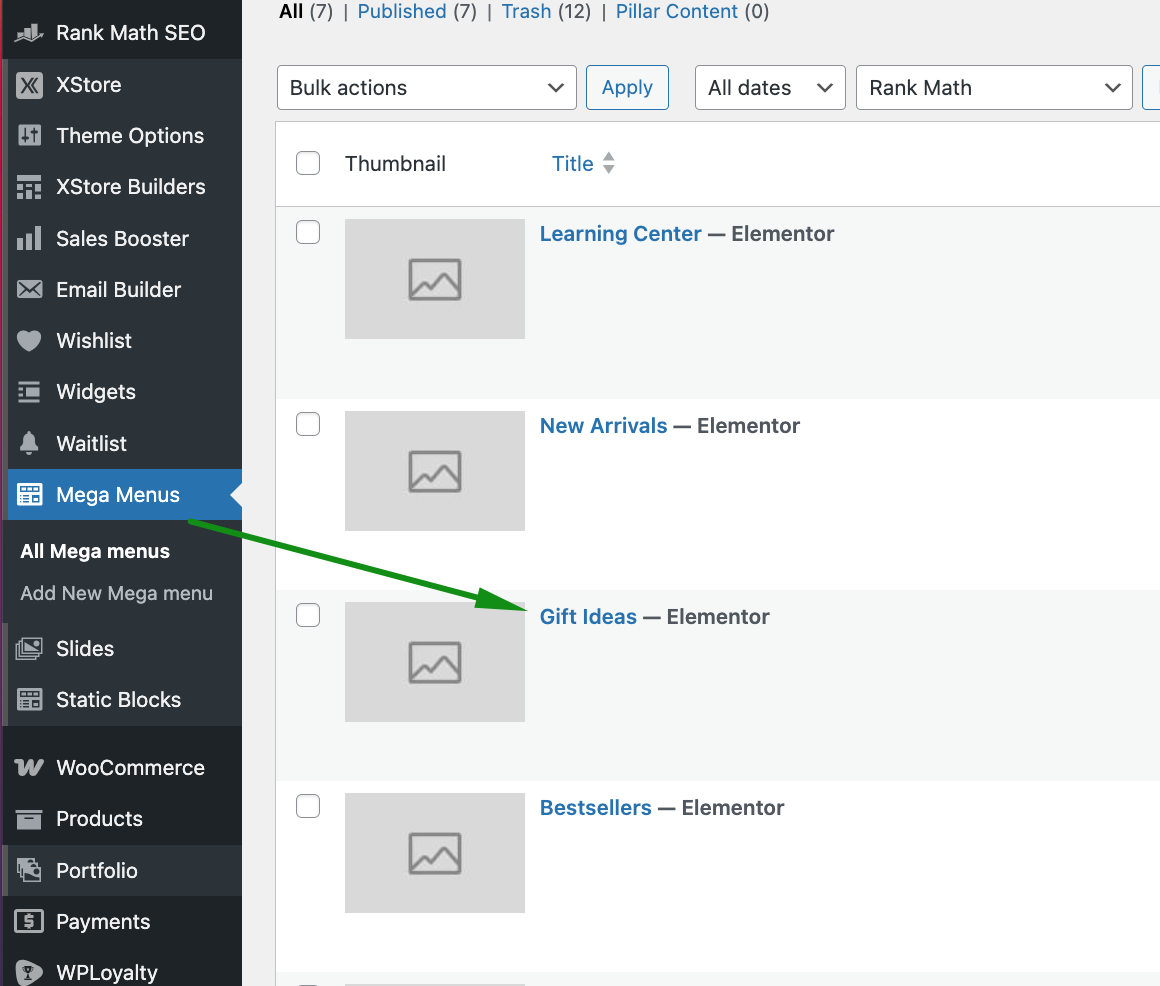The width and height of the screenshot is (1160, 986).
Task: Open Sales Booster in sidebar
Action: tap(122, 238)
